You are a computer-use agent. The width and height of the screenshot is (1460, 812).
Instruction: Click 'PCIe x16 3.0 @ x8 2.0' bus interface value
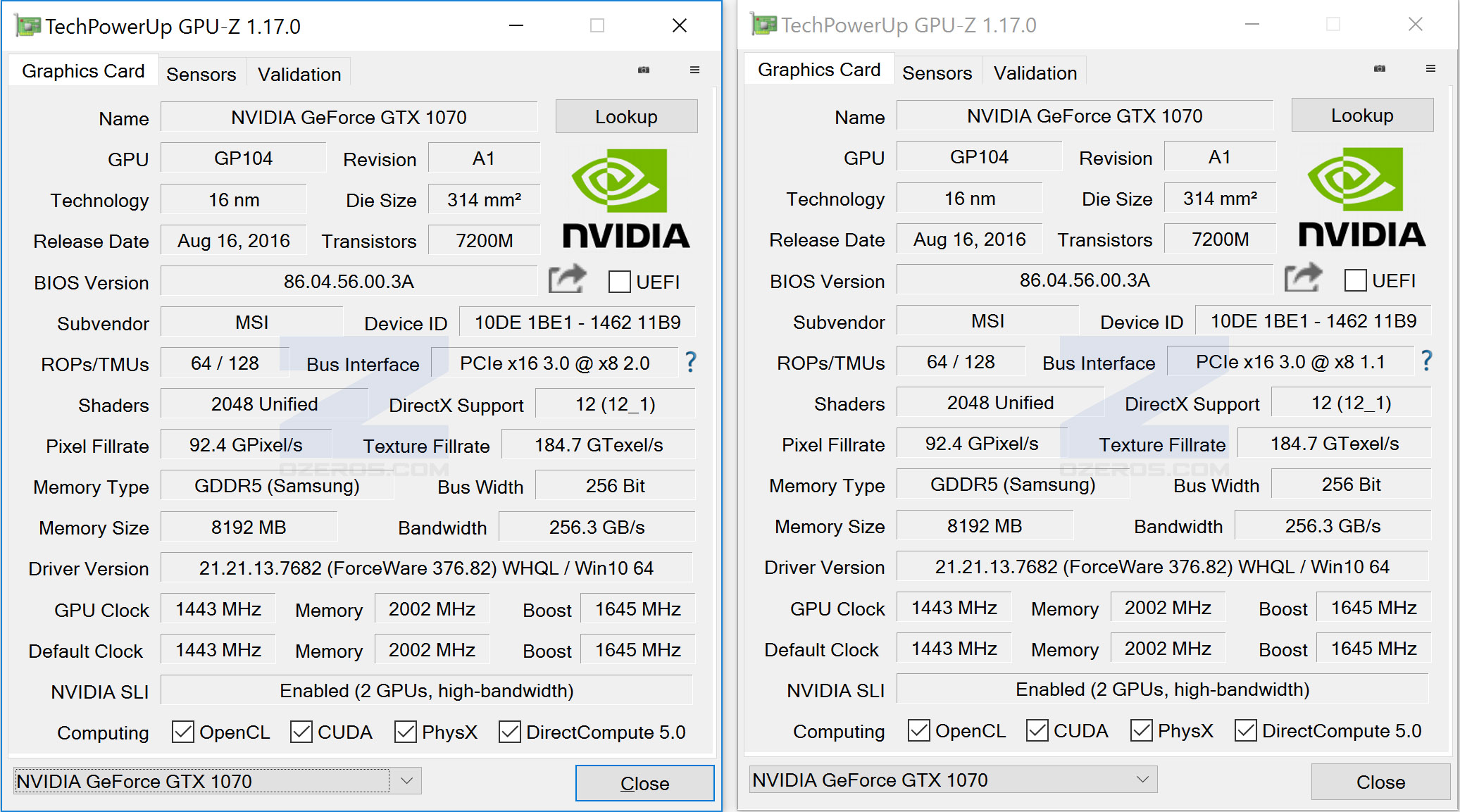(555, 363)
